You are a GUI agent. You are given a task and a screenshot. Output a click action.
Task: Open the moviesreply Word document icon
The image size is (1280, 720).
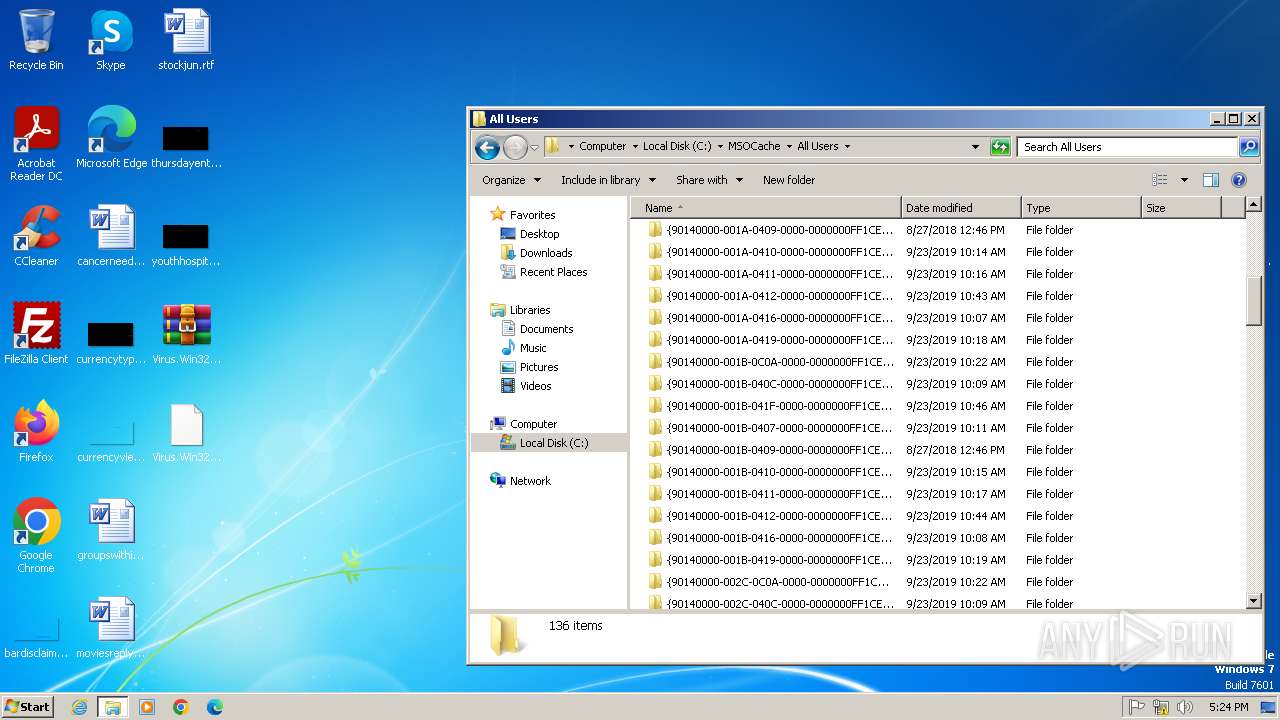111,628
